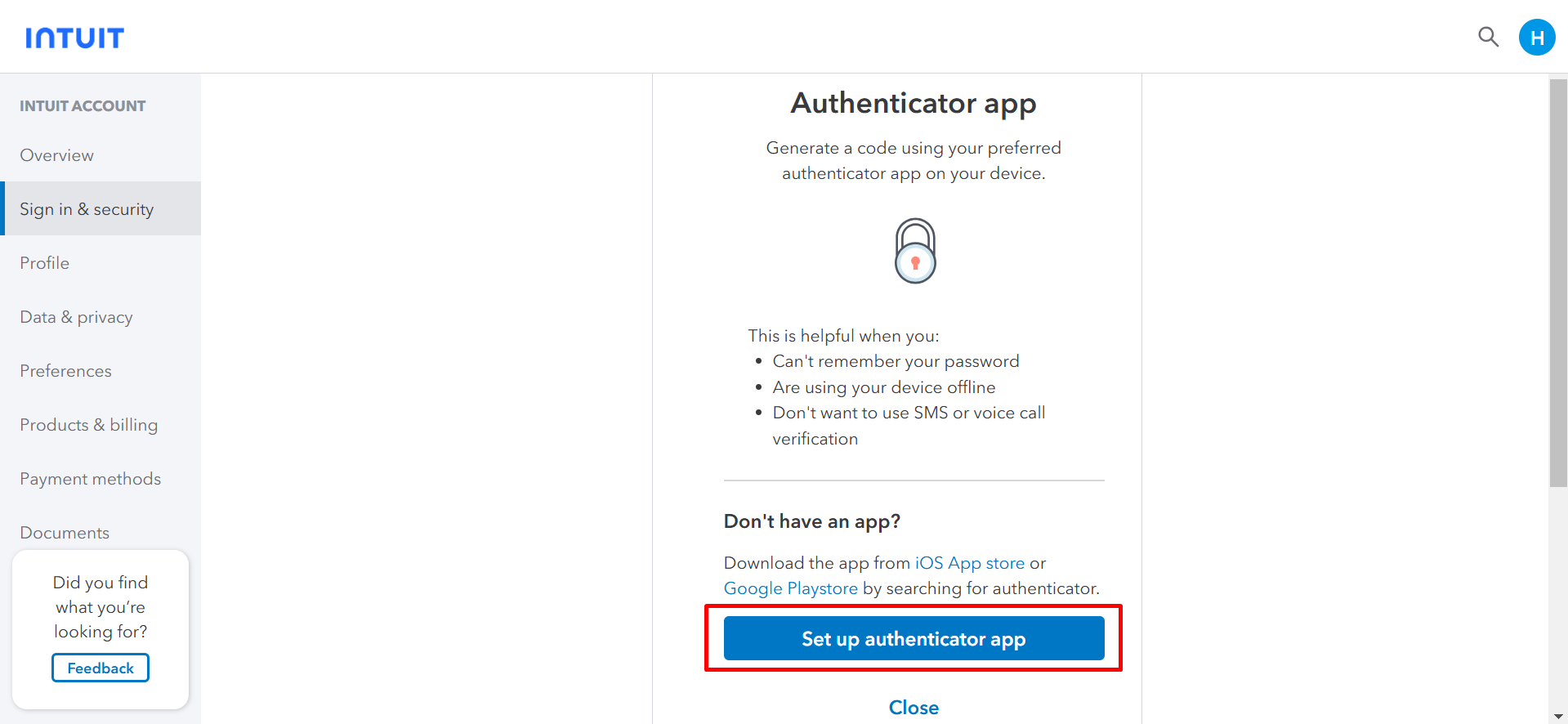Screen dimensions: 1568x724
Task: Click the Authenticator app heading
Action: click(x=914, y=103)
